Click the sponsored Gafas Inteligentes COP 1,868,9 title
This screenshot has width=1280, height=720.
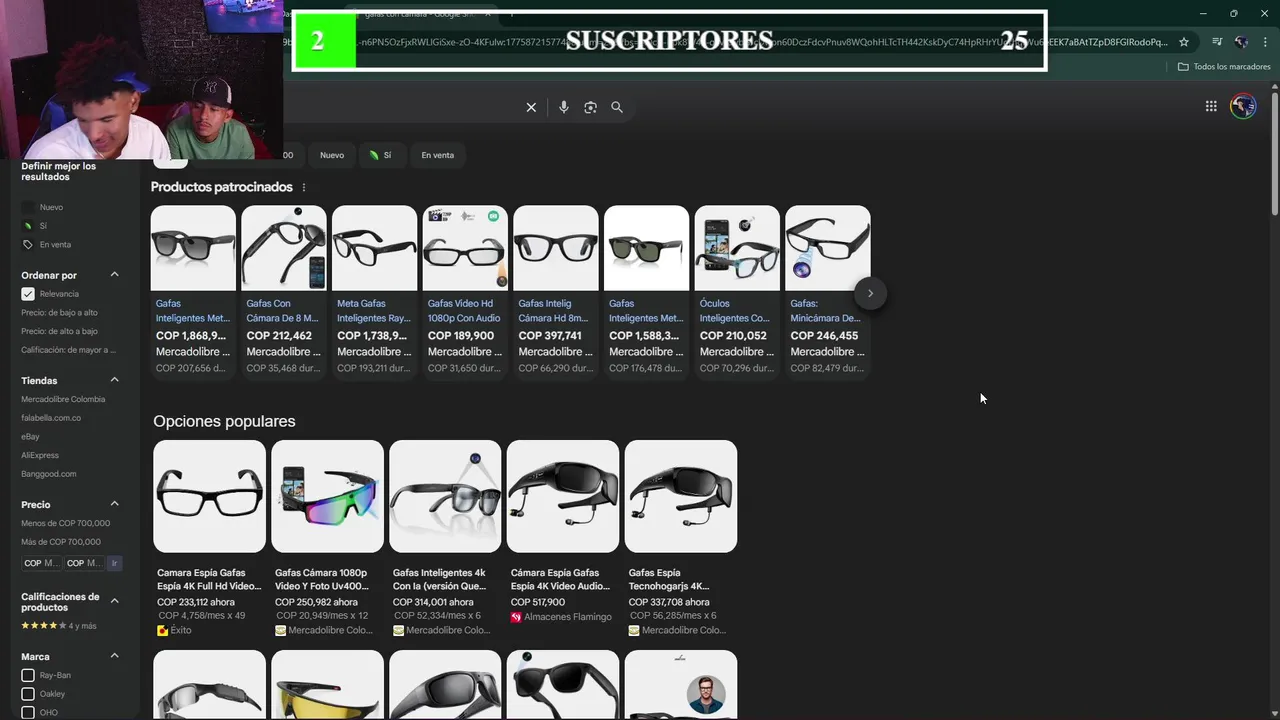193,311
